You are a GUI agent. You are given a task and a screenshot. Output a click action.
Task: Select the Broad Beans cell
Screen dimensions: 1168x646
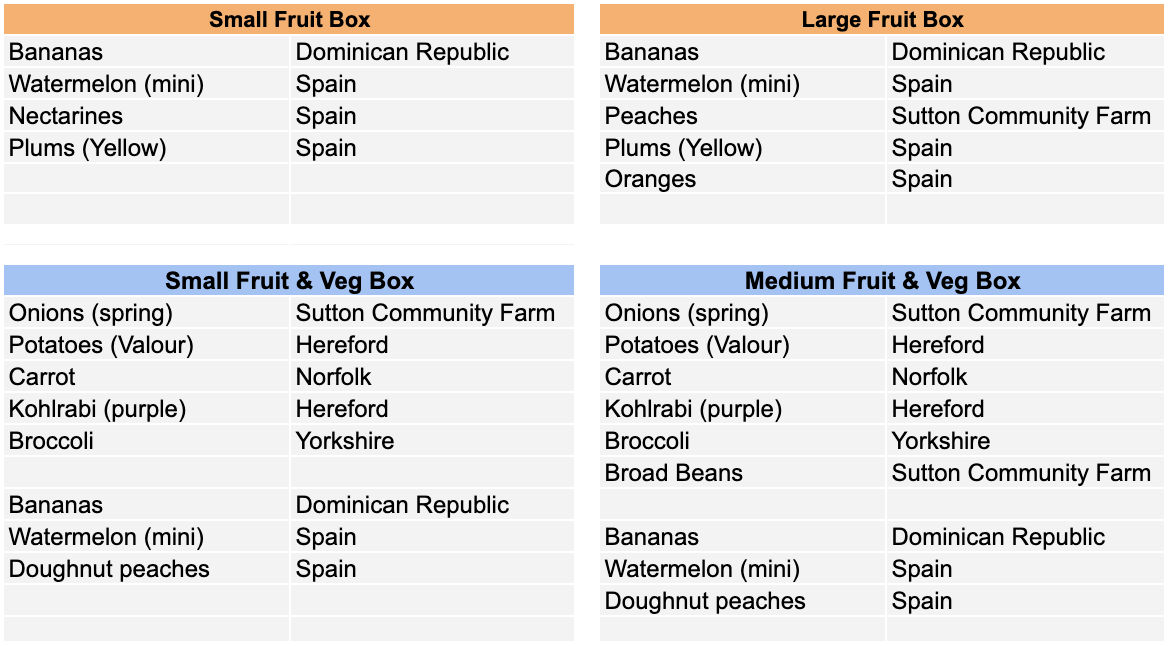point(743,472)
